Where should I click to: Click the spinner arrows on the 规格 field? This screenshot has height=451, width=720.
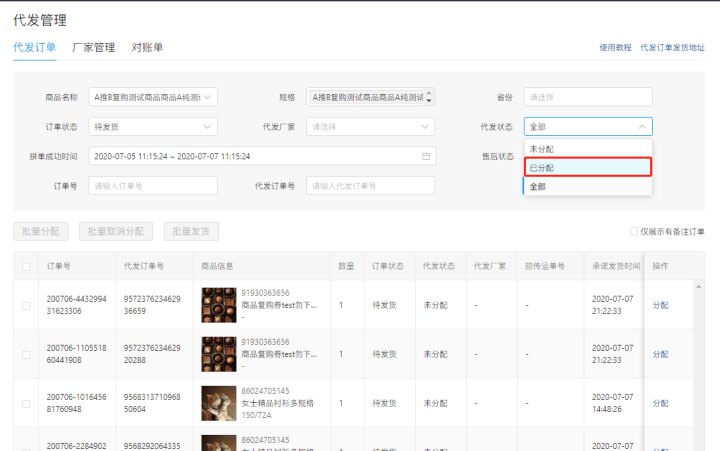428,97
